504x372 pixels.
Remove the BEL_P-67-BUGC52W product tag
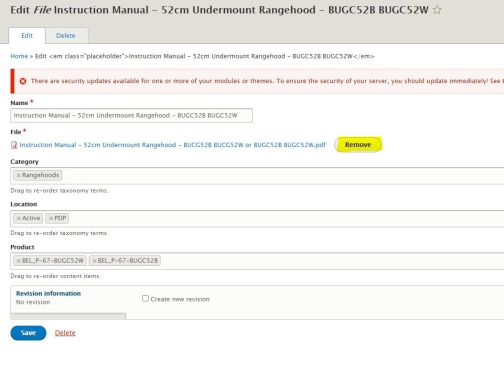[x=19, y=261]
